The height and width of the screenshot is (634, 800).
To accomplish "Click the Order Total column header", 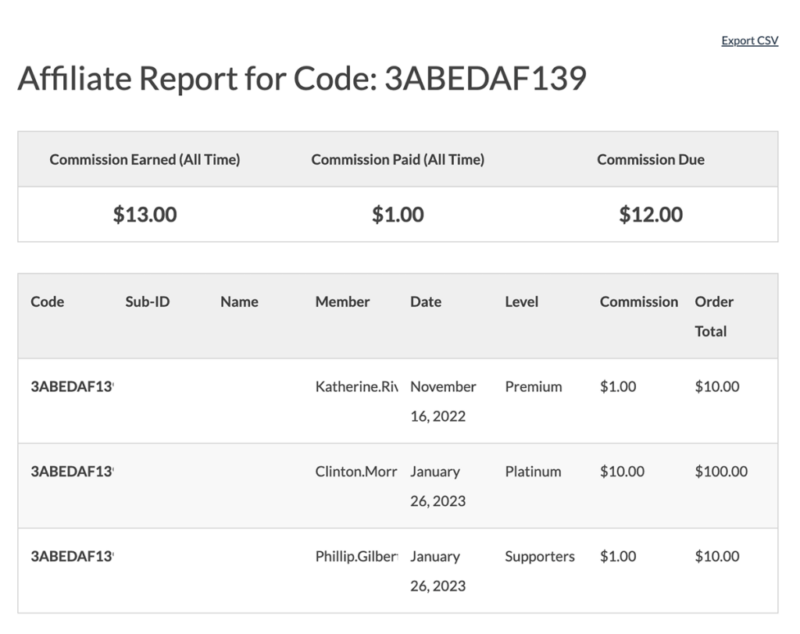I will [714, 316].
